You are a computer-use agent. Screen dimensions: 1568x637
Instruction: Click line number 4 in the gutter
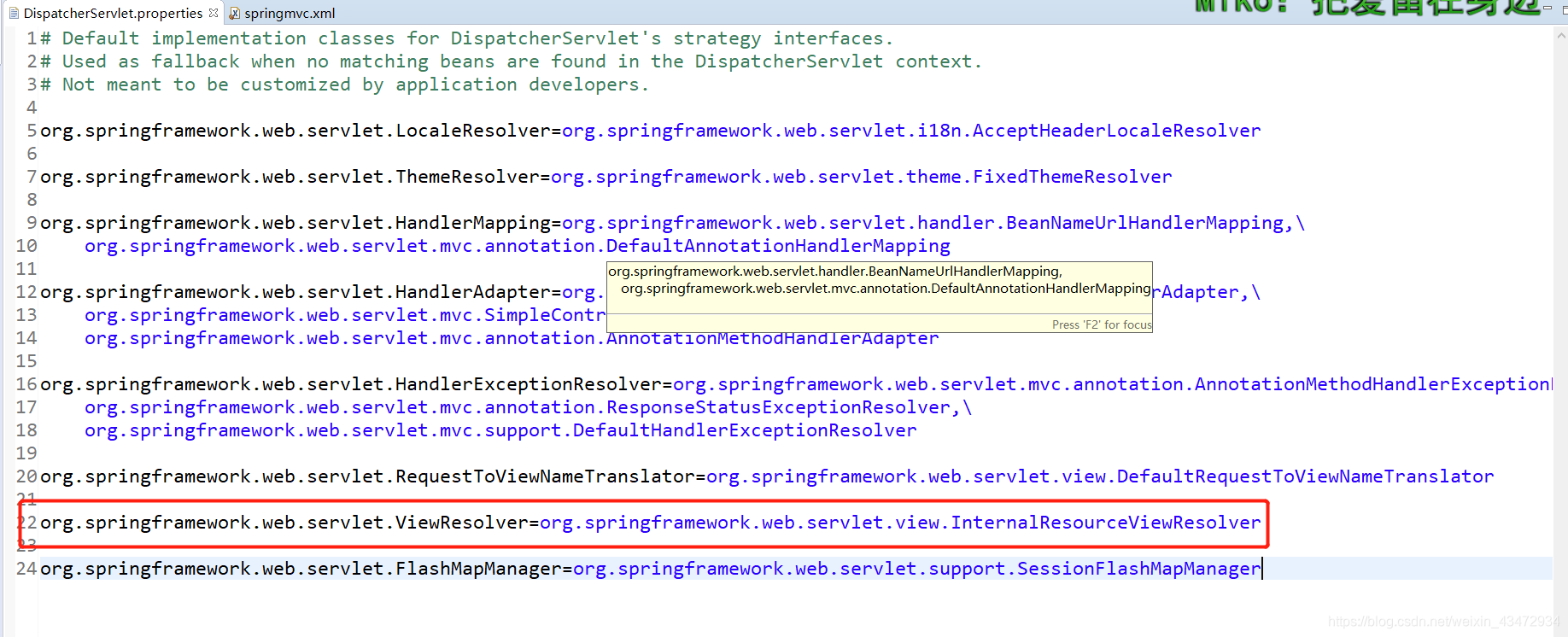(x=32, y=108)
